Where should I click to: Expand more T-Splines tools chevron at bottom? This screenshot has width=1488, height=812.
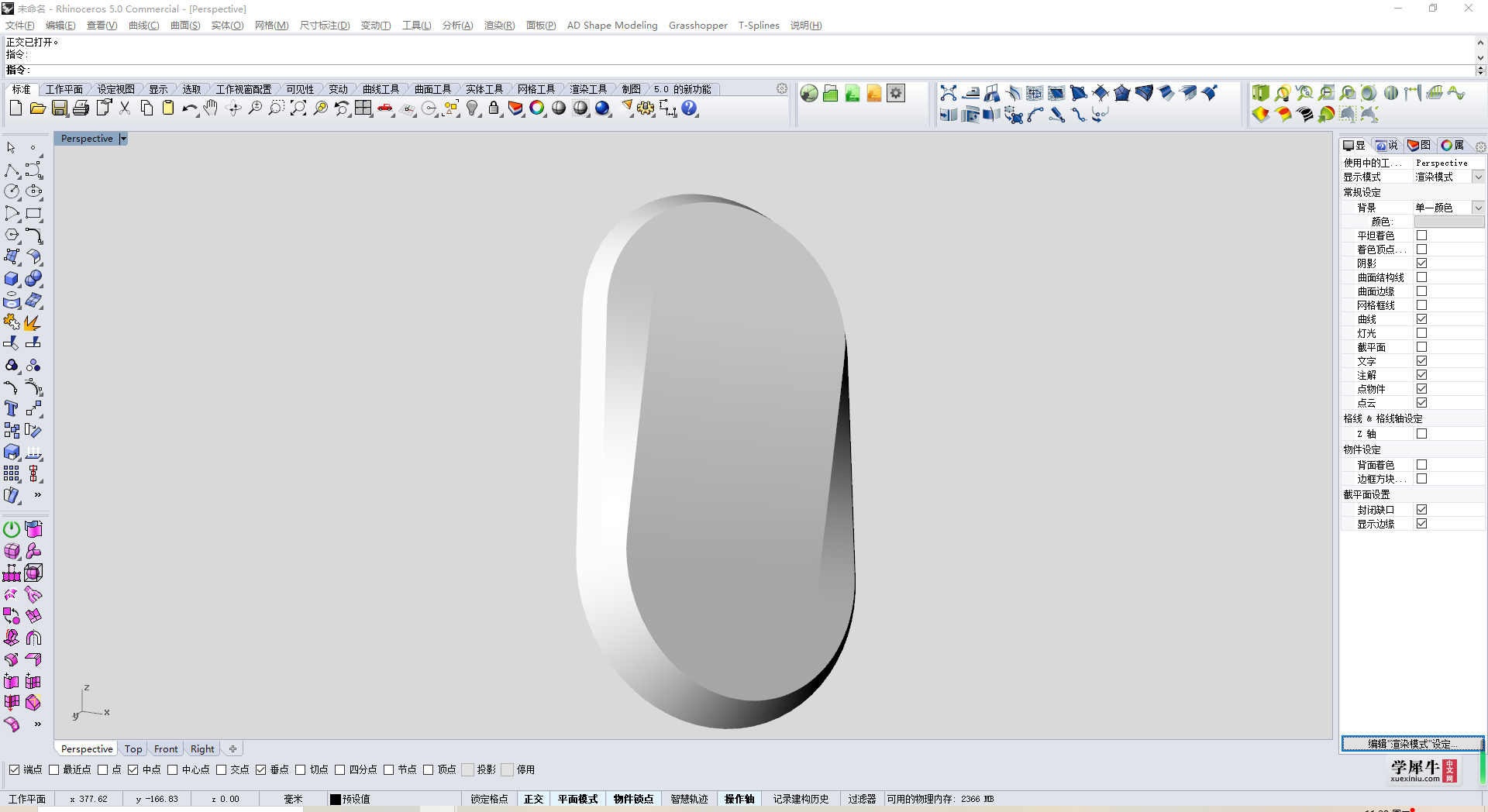tap(37, 724)
